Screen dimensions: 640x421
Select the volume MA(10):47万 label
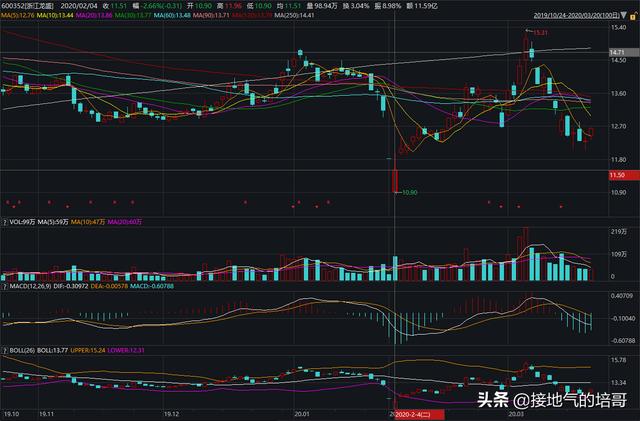click(x=88, y=222)
